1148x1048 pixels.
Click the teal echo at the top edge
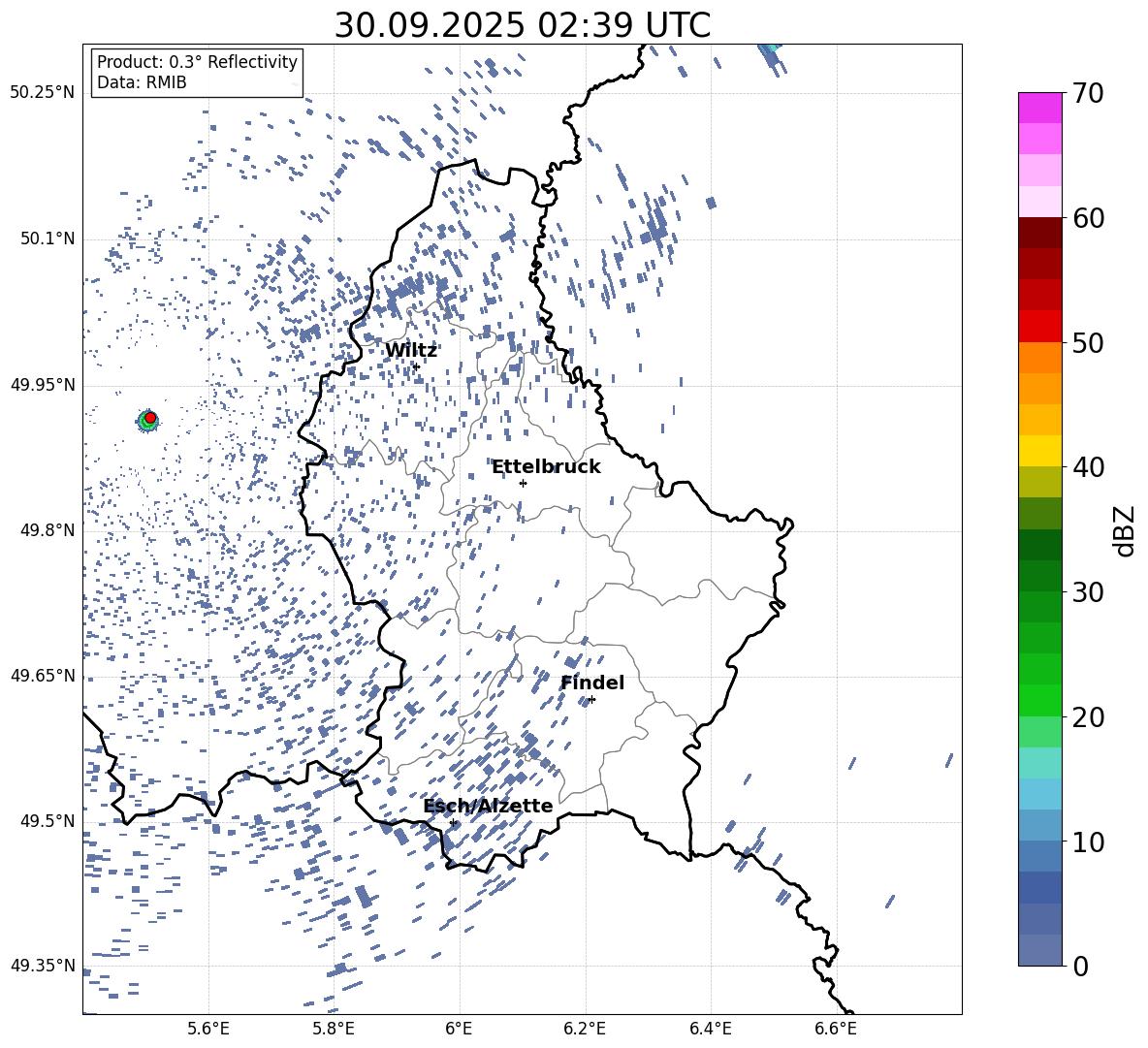click(x=771, y=48)
